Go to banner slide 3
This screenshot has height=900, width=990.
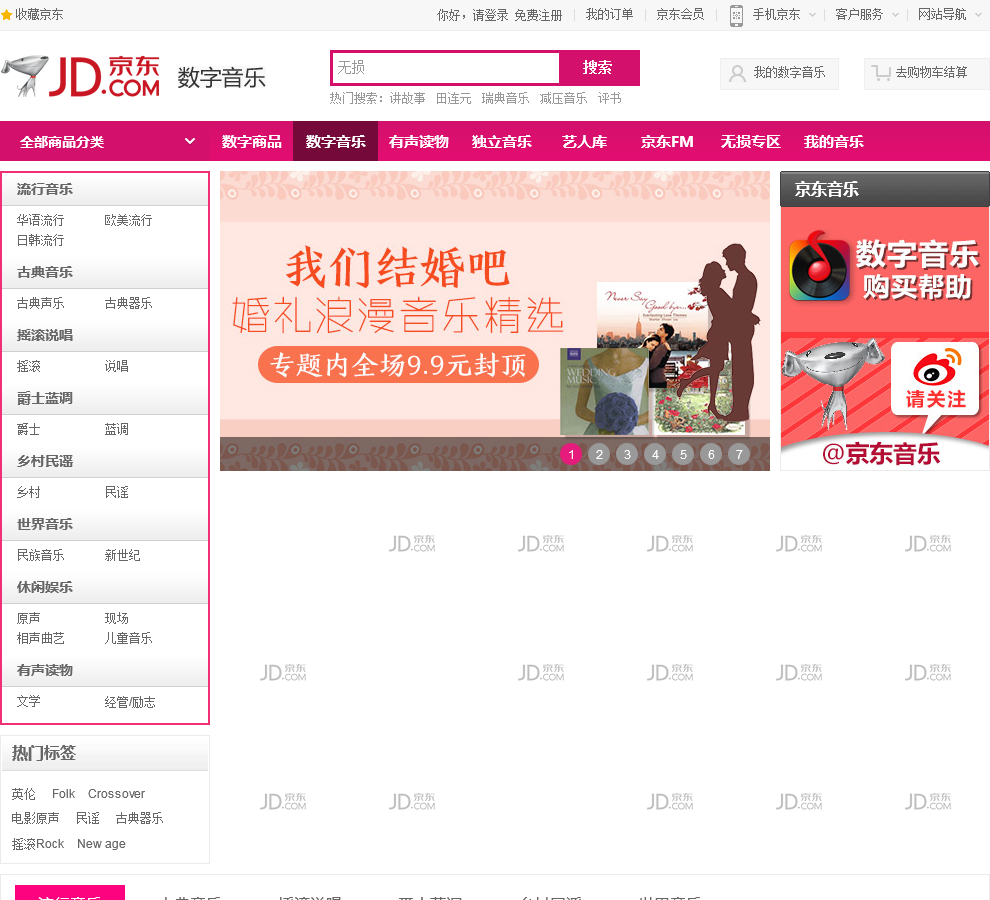[627, 454]
